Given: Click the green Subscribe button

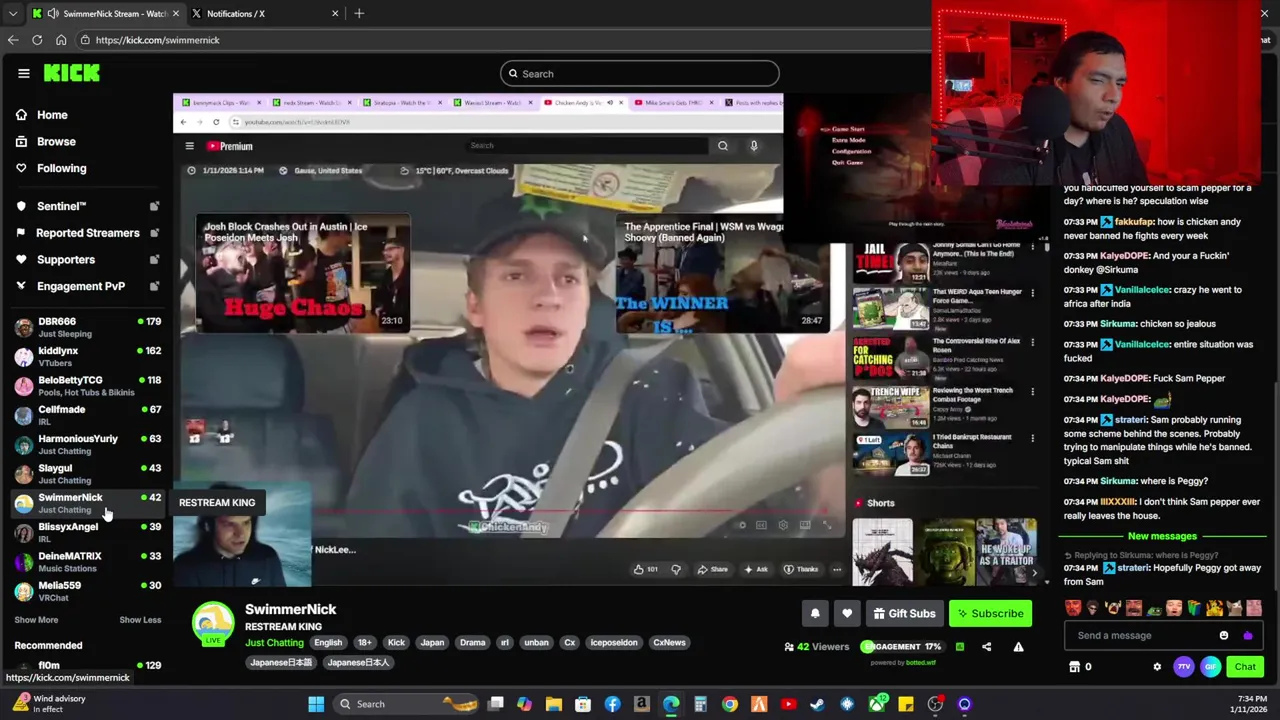Looking at the screenshot, I should (x=990, y=614).
